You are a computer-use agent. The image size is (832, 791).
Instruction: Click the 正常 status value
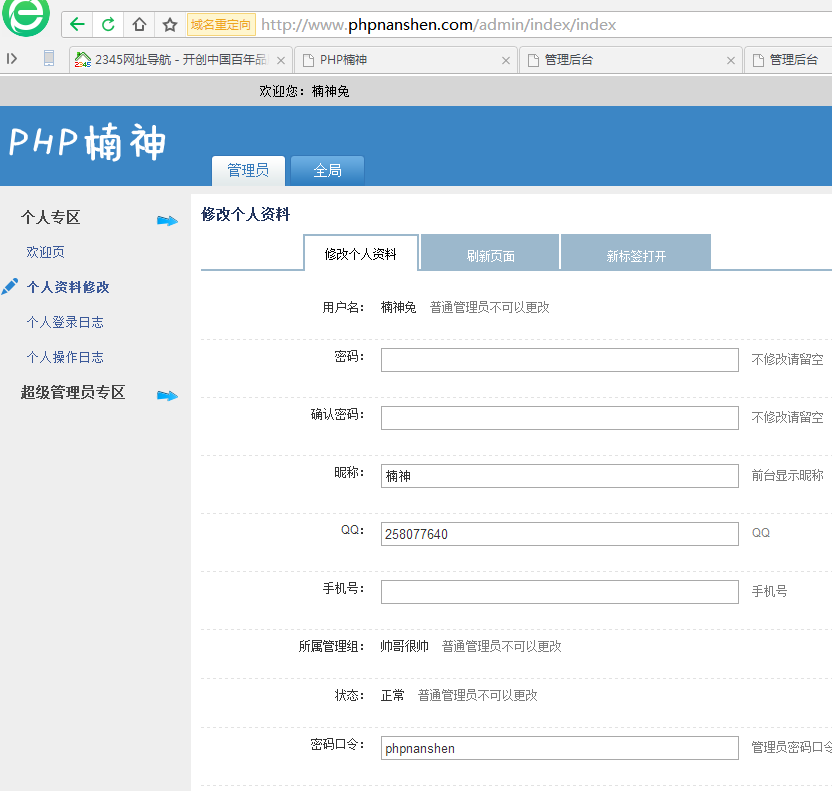click(x=393, y=695)
